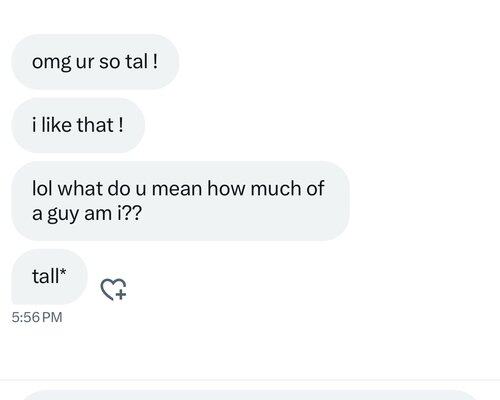Click the word 'mean' in the third message
The height and width of the screenshot is (400, 500).
click(x=177, y=189)
